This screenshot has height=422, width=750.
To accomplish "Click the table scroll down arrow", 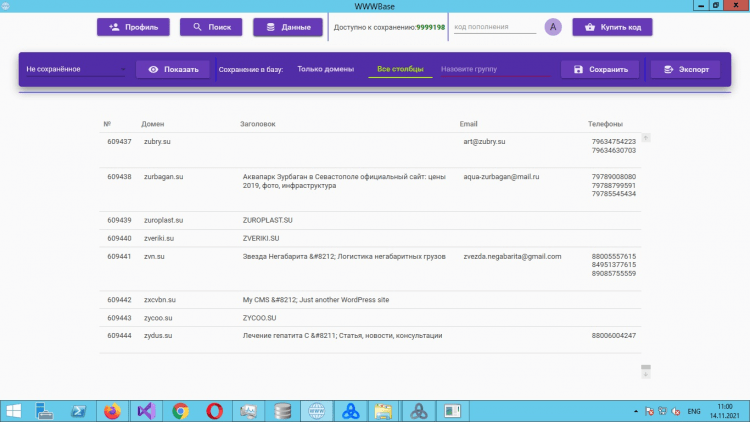I will pyautogui.click(x=646, y=374).
